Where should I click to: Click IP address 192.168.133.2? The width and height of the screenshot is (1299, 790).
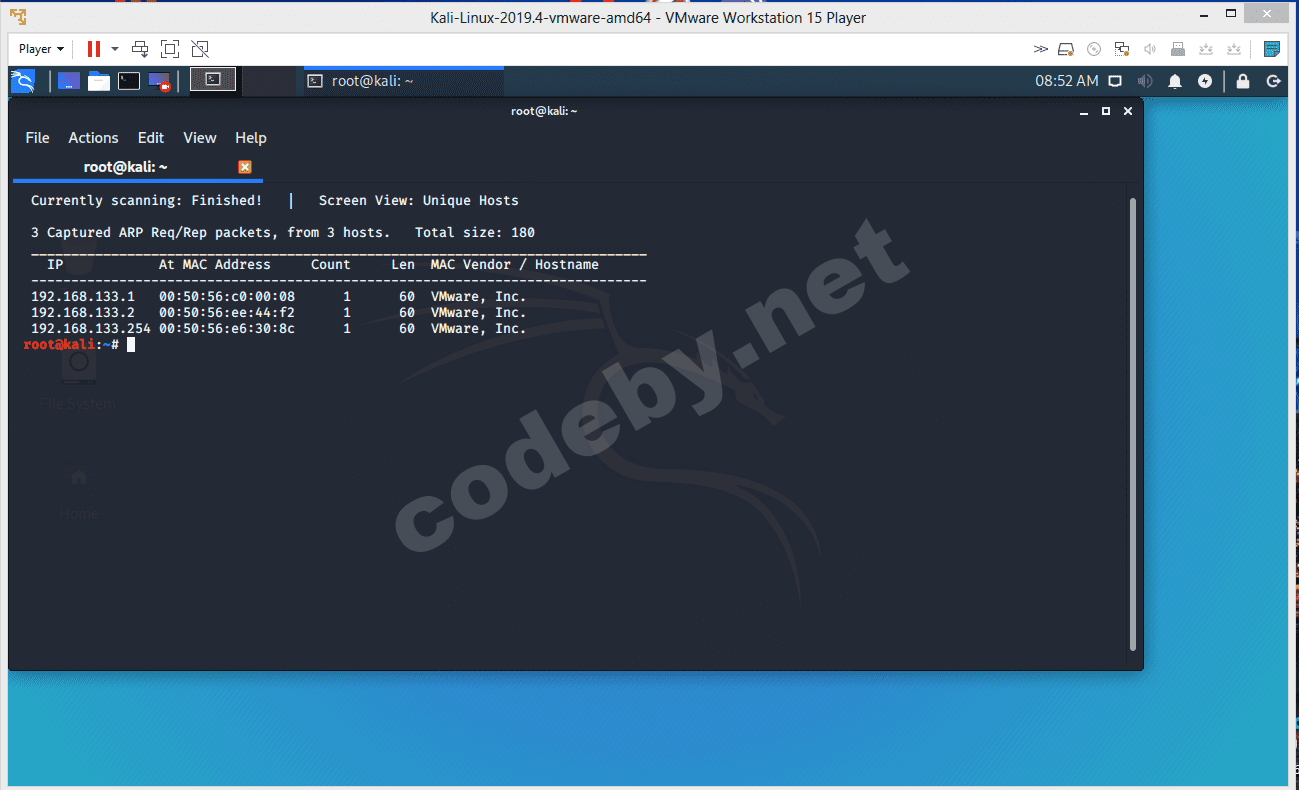click(x=83, y=313)
